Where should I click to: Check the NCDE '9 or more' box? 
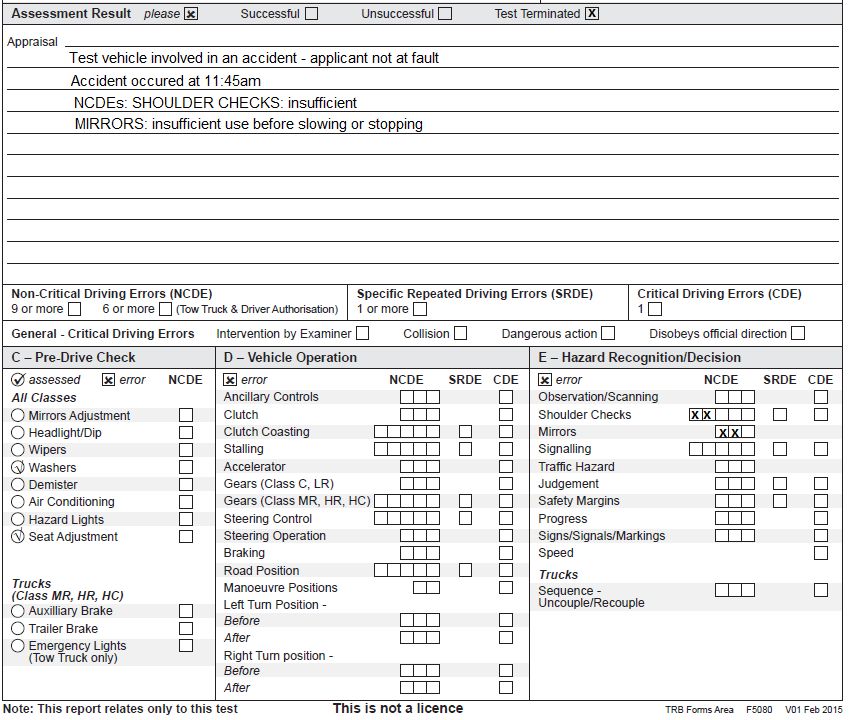(x=75, y=309)
